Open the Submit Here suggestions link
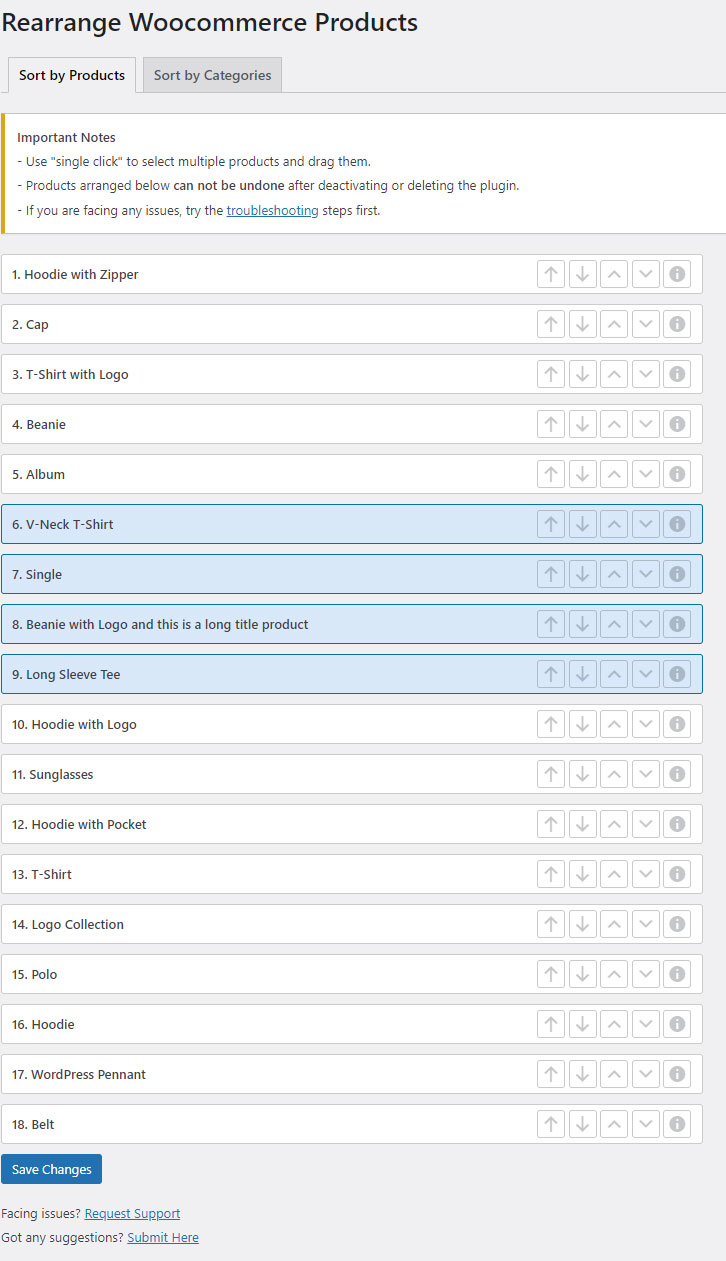726x1261 pixels. pyautogui.click(x=163, y=1237)
